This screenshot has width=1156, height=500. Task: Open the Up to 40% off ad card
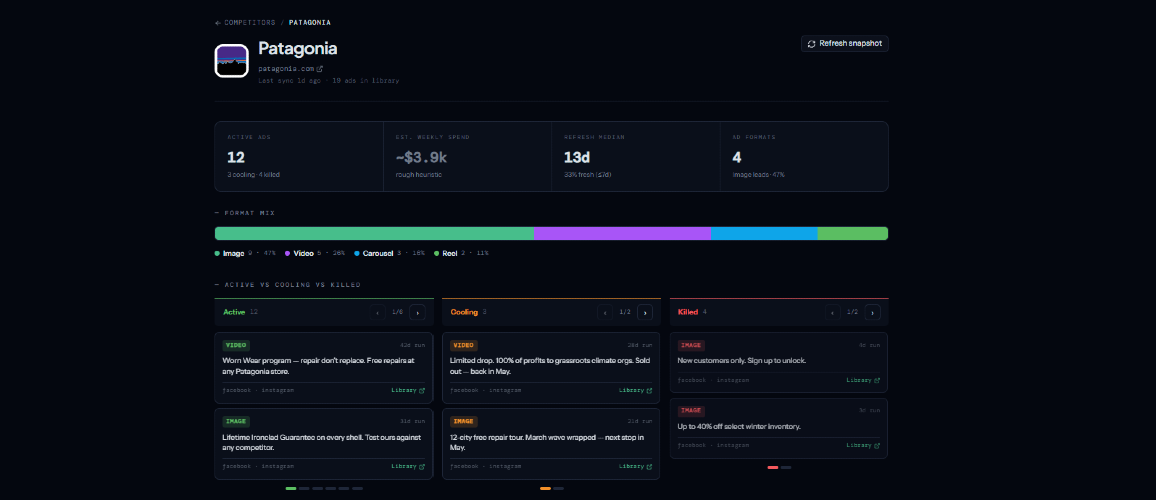coord(779,428)
